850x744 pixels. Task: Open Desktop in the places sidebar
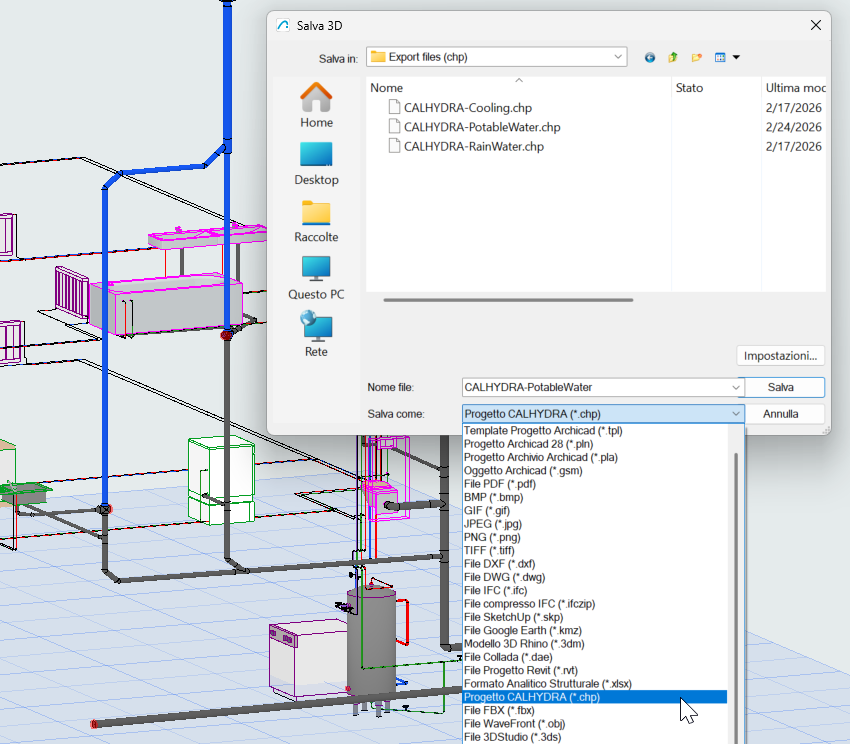click(x=316, y=164)
